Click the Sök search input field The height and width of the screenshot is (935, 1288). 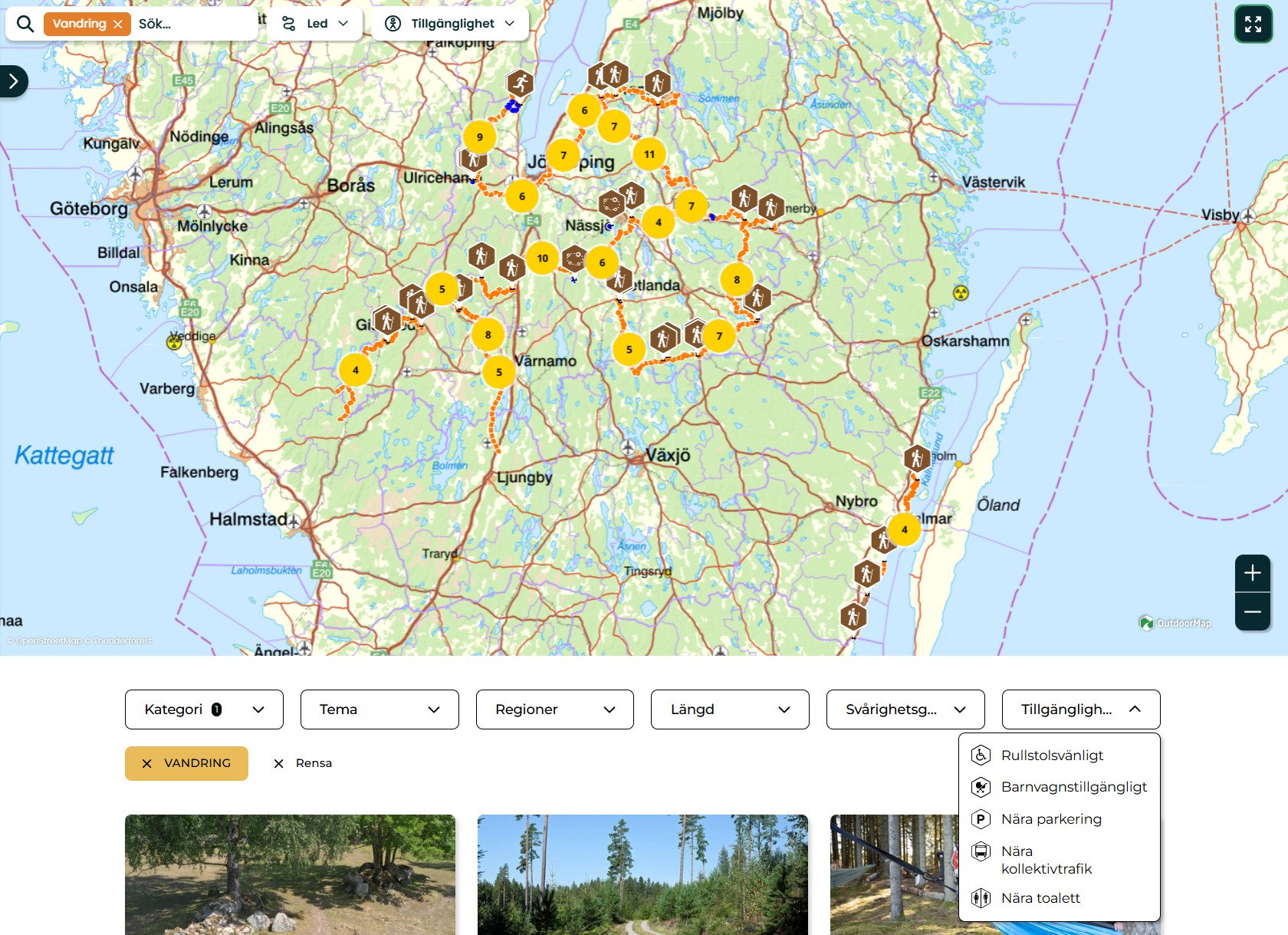pos(192,24)
